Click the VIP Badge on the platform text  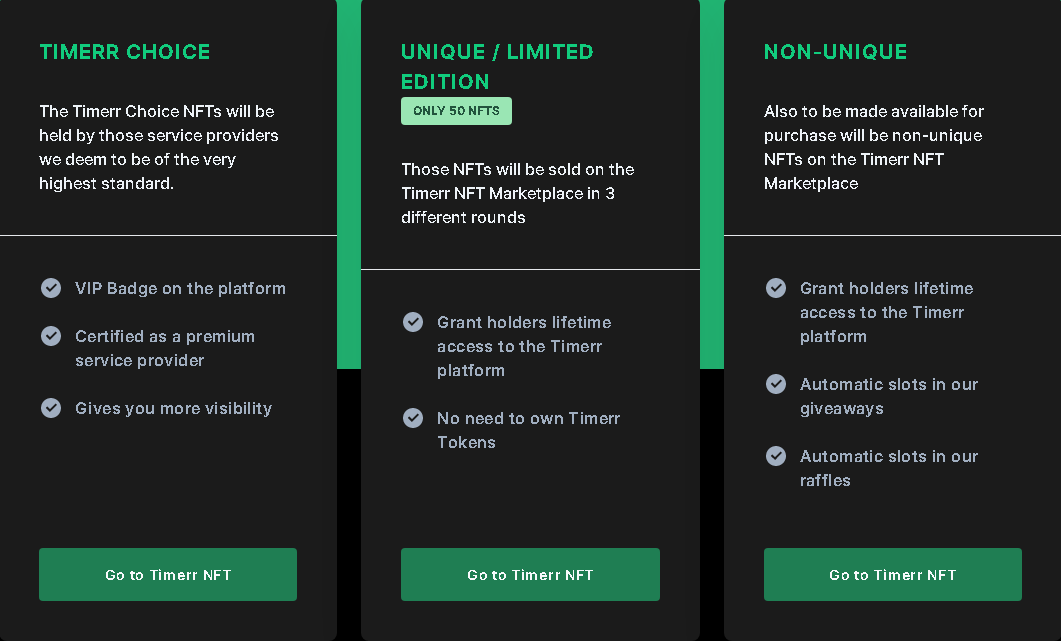pyautogui.click(x=180, y=288)
